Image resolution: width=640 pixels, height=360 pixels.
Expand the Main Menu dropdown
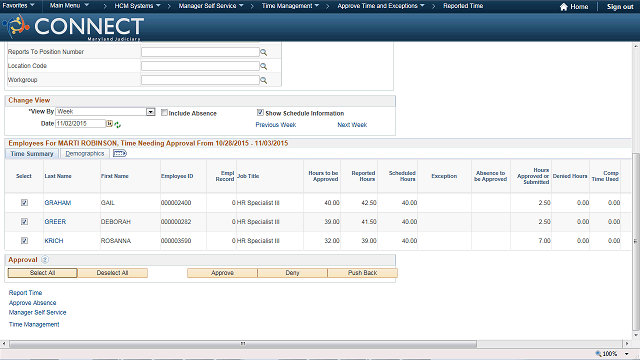point(69,6)
